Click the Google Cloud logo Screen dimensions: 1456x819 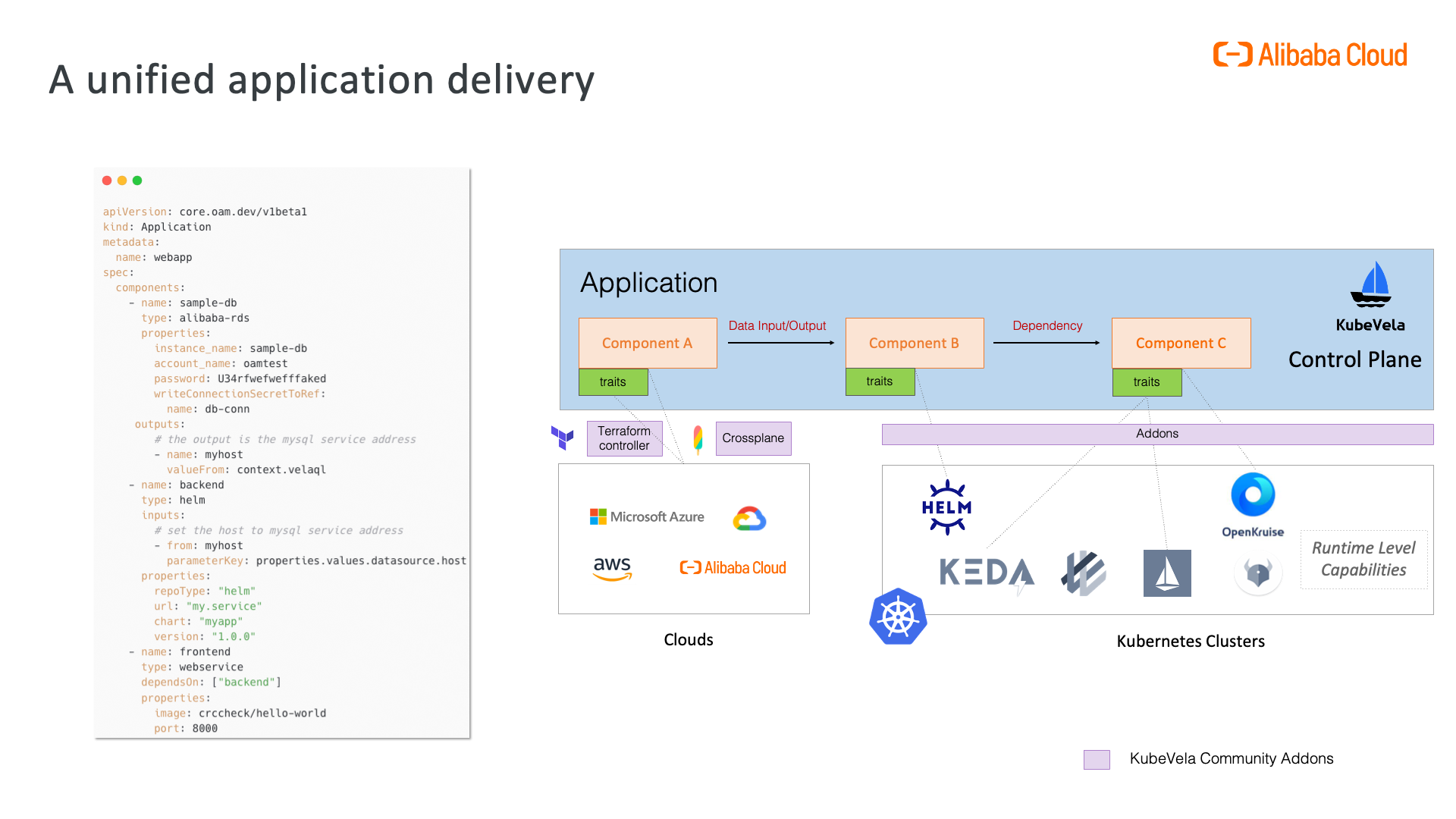point(749,519)
